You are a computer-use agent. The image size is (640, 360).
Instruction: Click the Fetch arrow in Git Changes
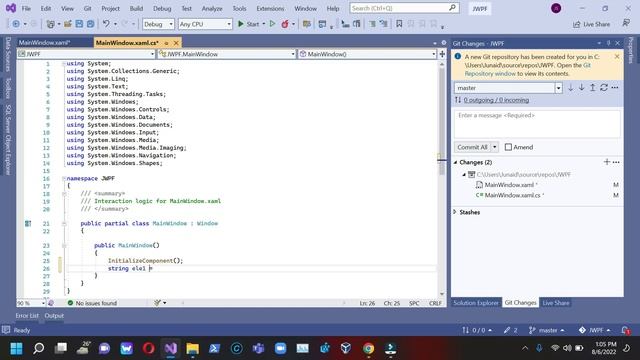coord(571,88)
